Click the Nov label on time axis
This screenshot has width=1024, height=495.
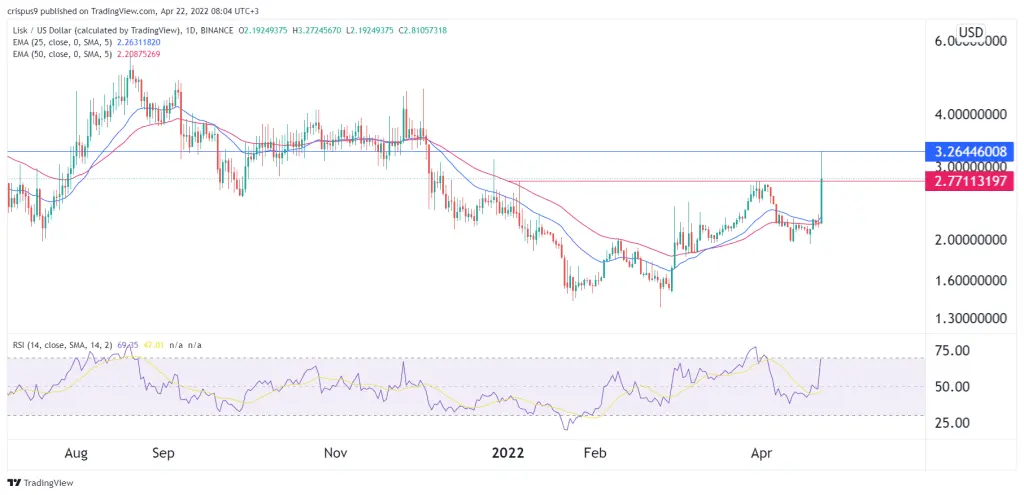[x=334, y=453]
